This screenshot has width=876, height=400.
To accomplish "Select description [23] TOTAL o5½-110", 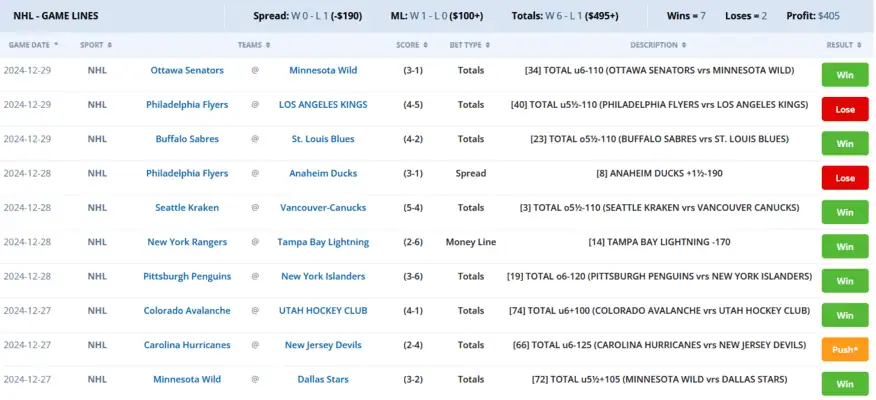I will (659, 139).
